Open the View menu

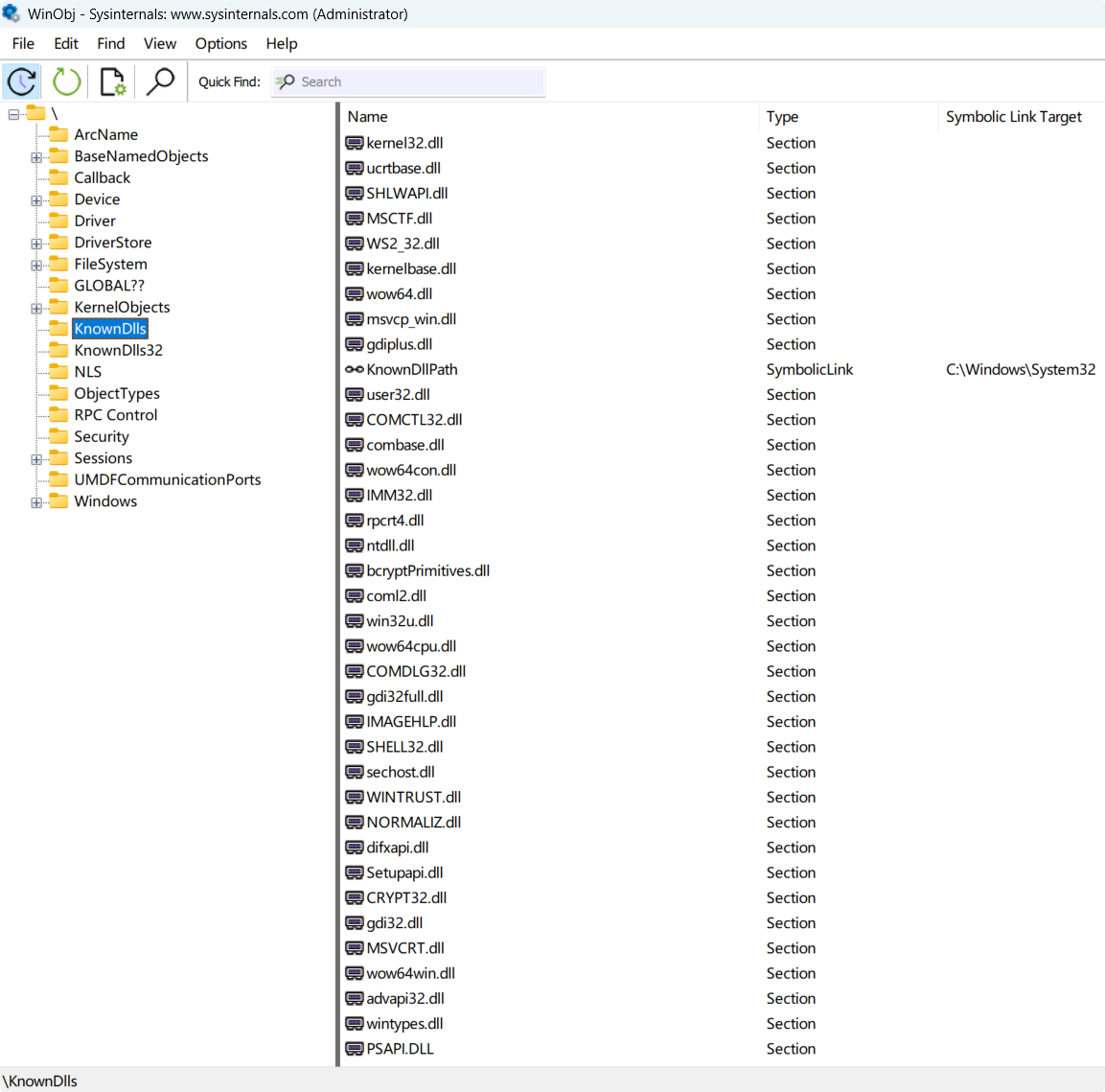160,44
